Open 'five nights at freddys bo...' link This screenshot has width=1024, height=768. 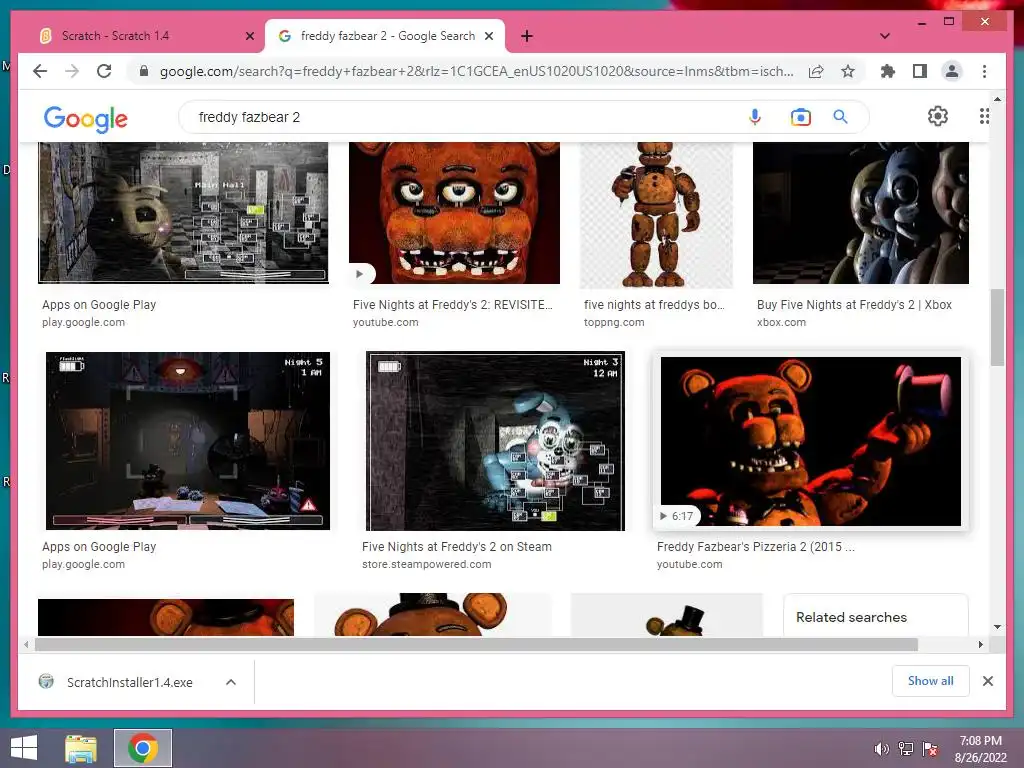pyautogui.click(x=654, y=304)
